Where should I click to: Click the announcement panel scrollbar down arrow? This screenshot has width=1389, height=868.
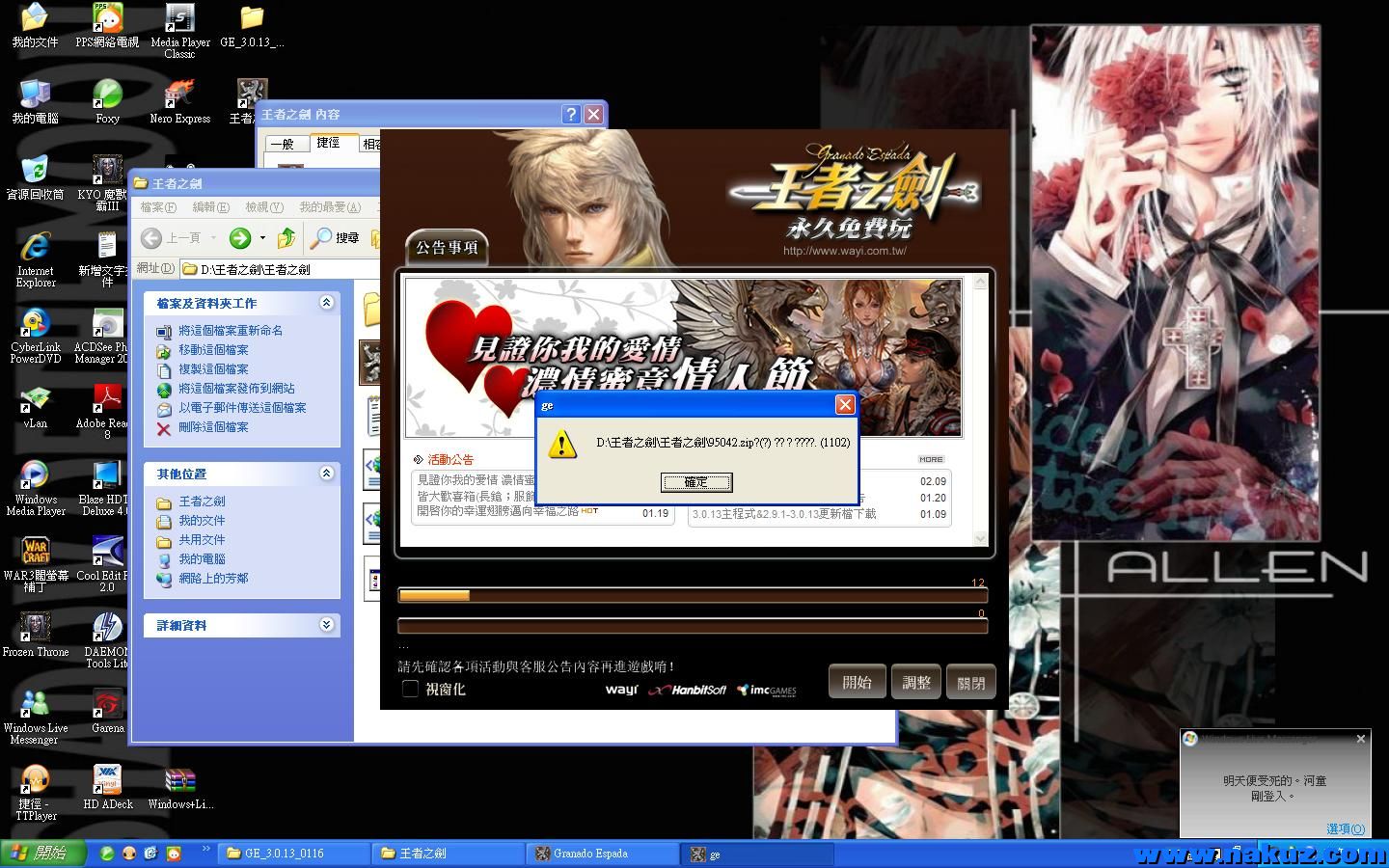(981, 538)
